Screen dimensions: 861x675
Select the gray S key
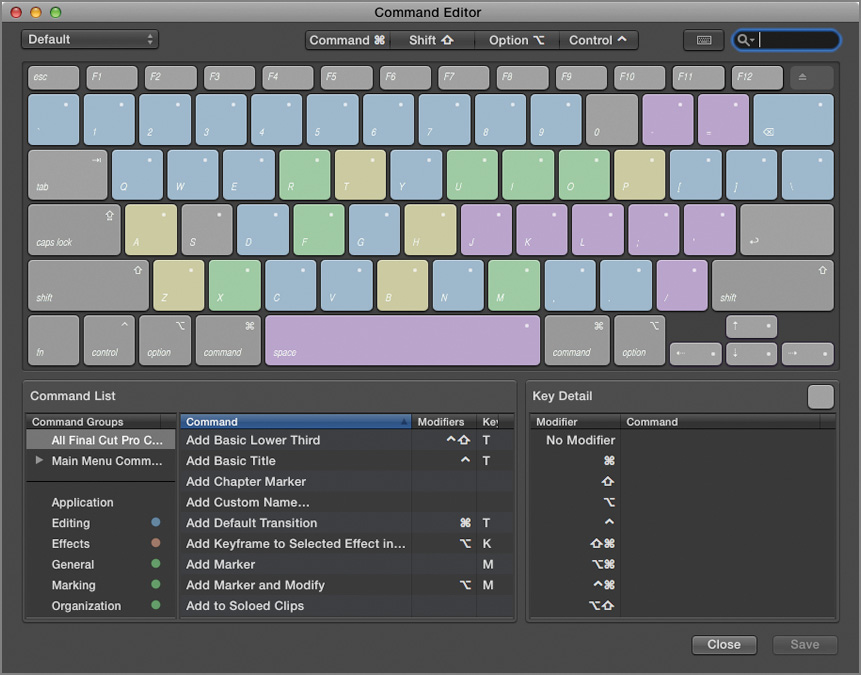click(x=207, y=230)
